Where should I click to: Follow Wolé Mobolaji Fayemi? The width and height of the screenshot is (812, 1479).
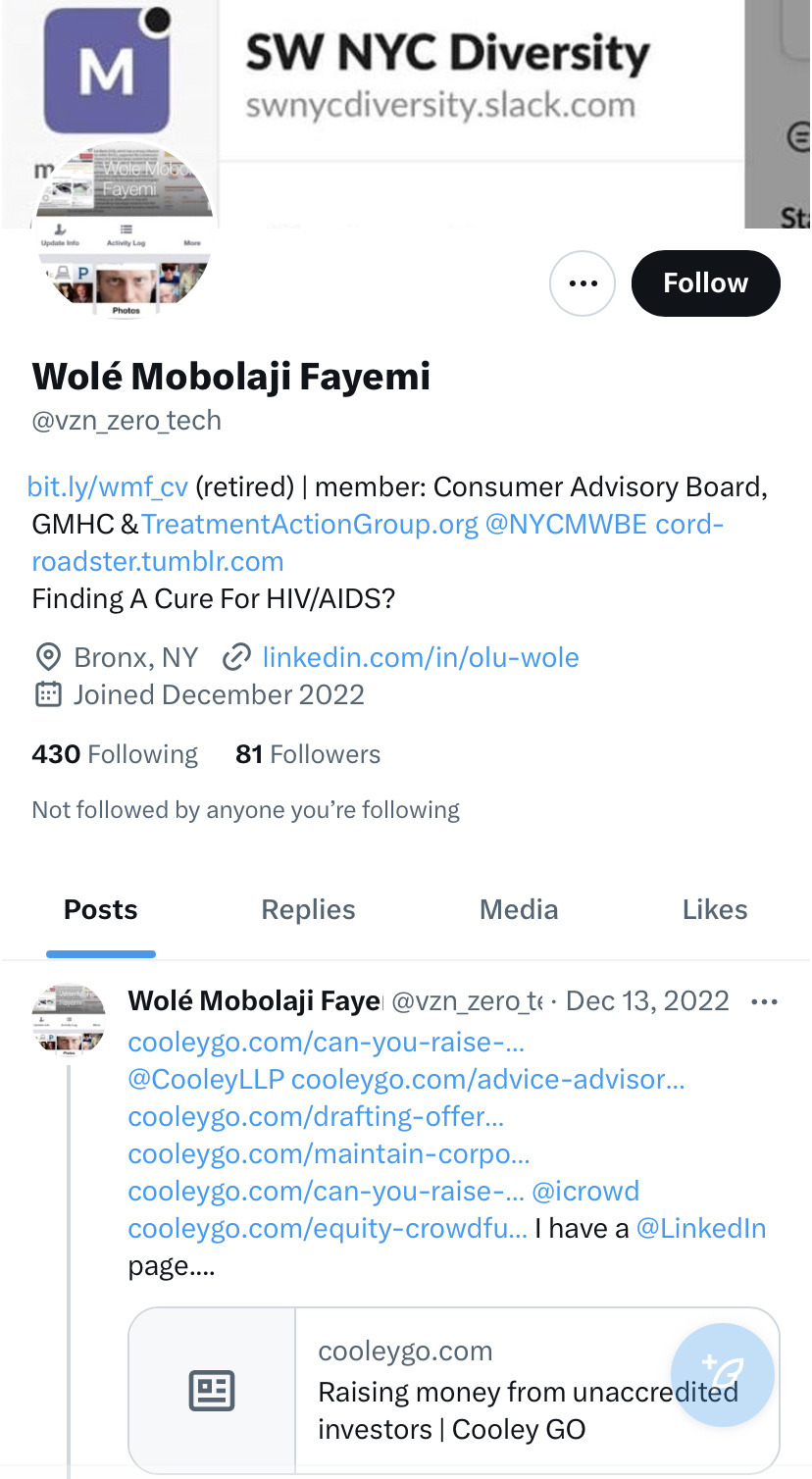tap(705, 283)
